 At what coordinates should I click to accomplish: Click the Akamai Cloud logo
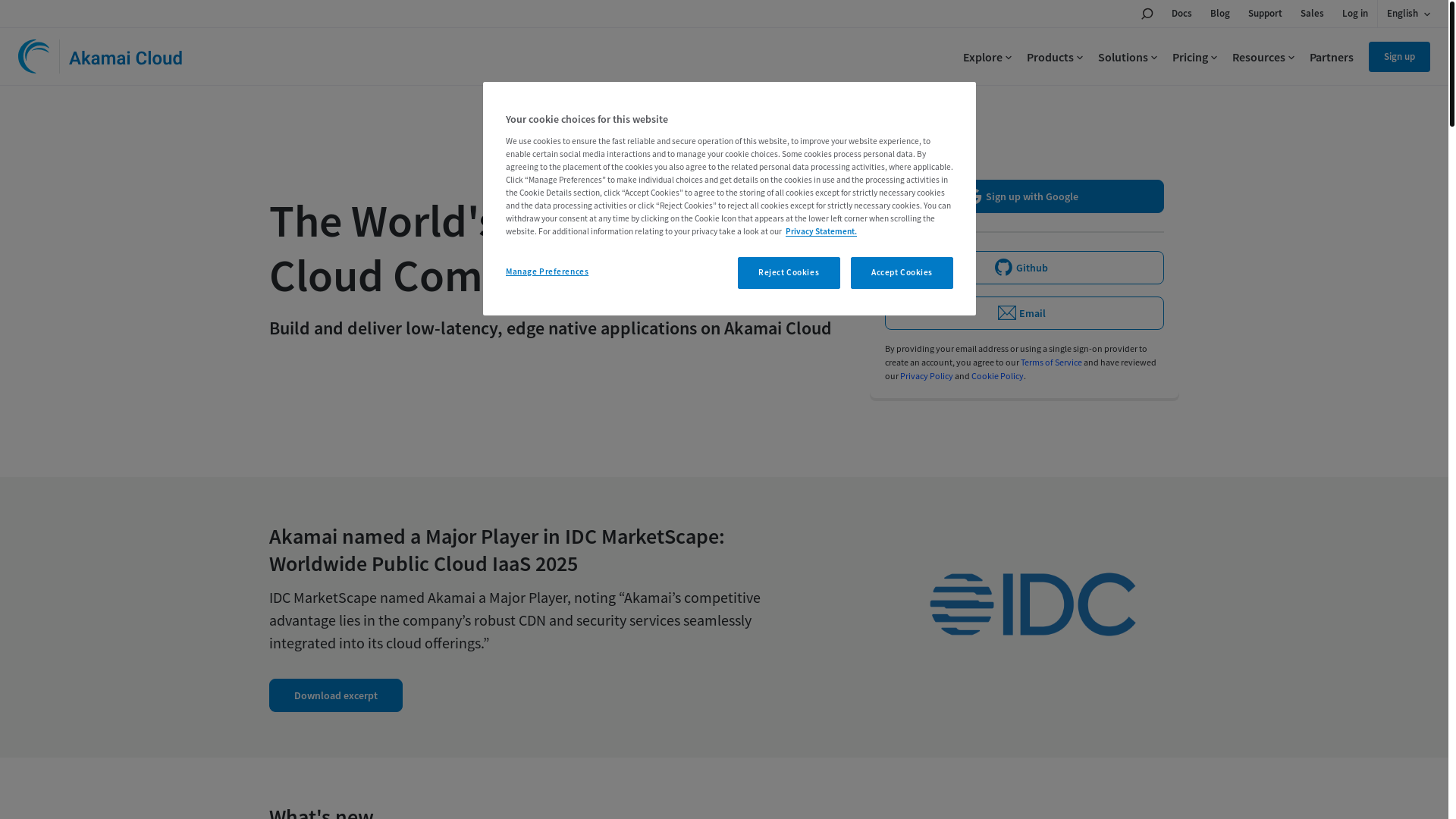pos(100,57)
